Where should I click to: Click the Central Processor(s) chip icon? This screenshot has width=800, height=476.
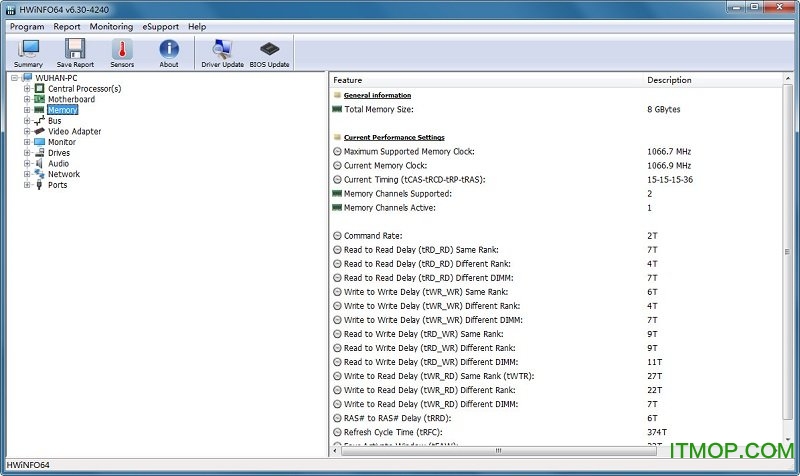[x=39, y=89]
